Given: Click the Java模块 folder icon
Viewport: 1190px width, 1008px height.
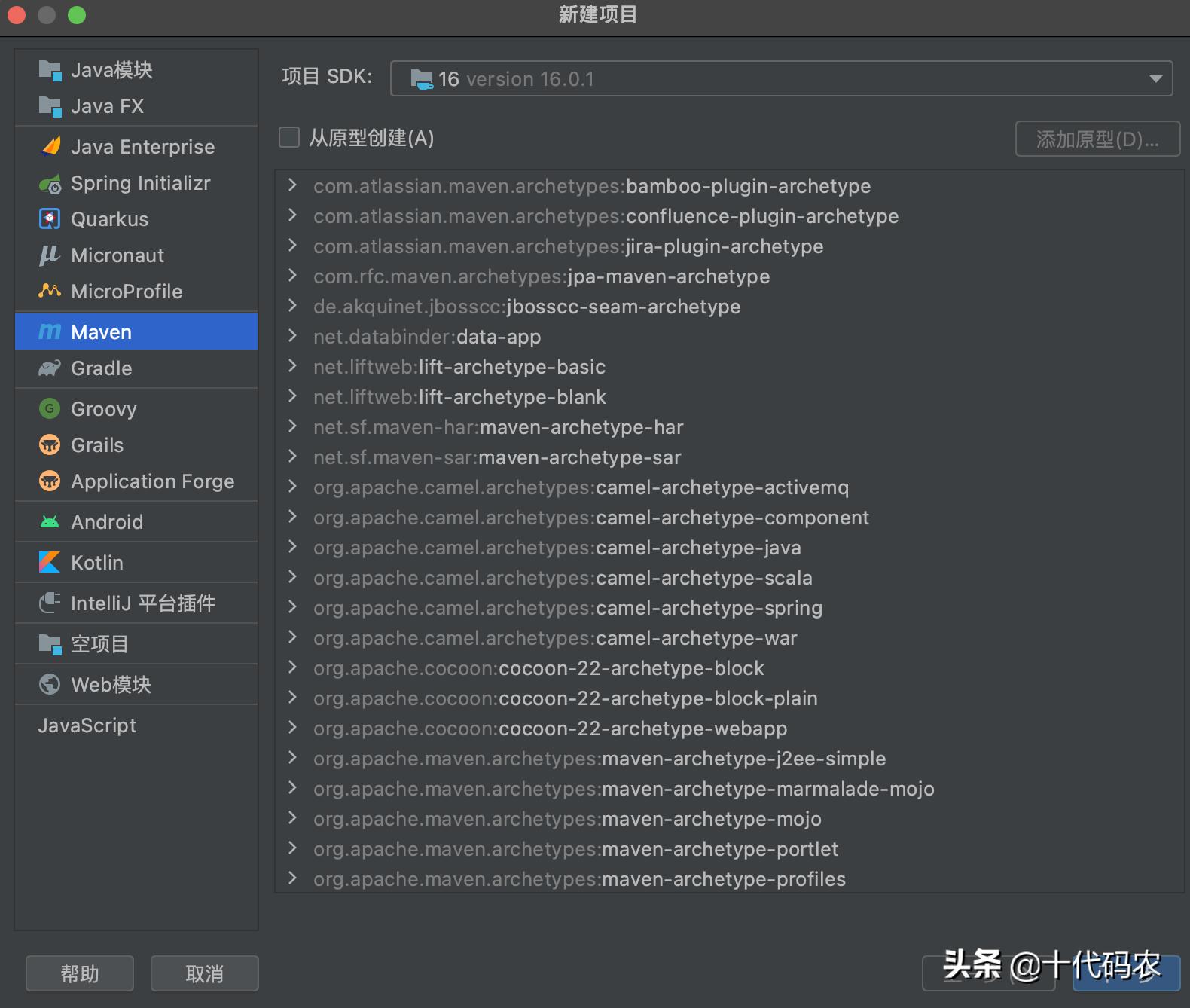Looking at the screenshot, I should [x=50, y=70].
